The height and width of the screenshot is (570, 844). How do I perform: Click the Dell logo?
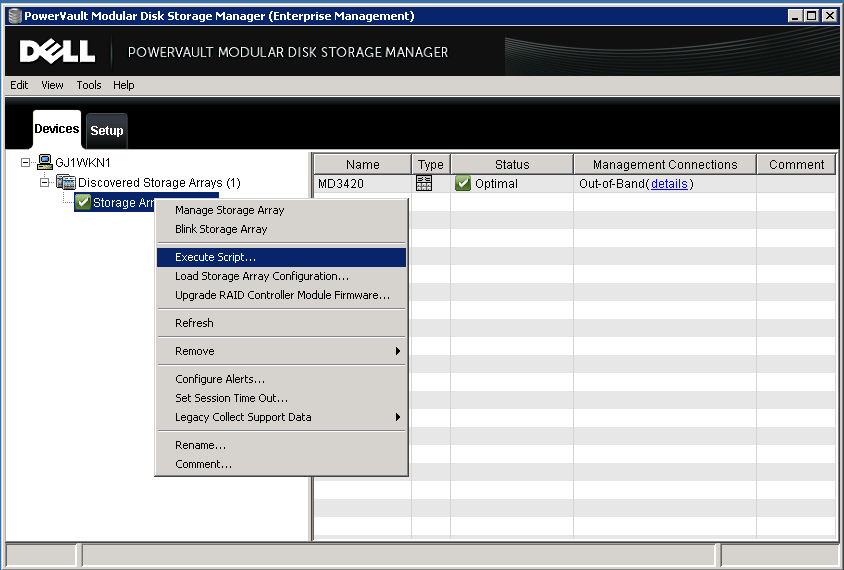(x=58, y=52)
